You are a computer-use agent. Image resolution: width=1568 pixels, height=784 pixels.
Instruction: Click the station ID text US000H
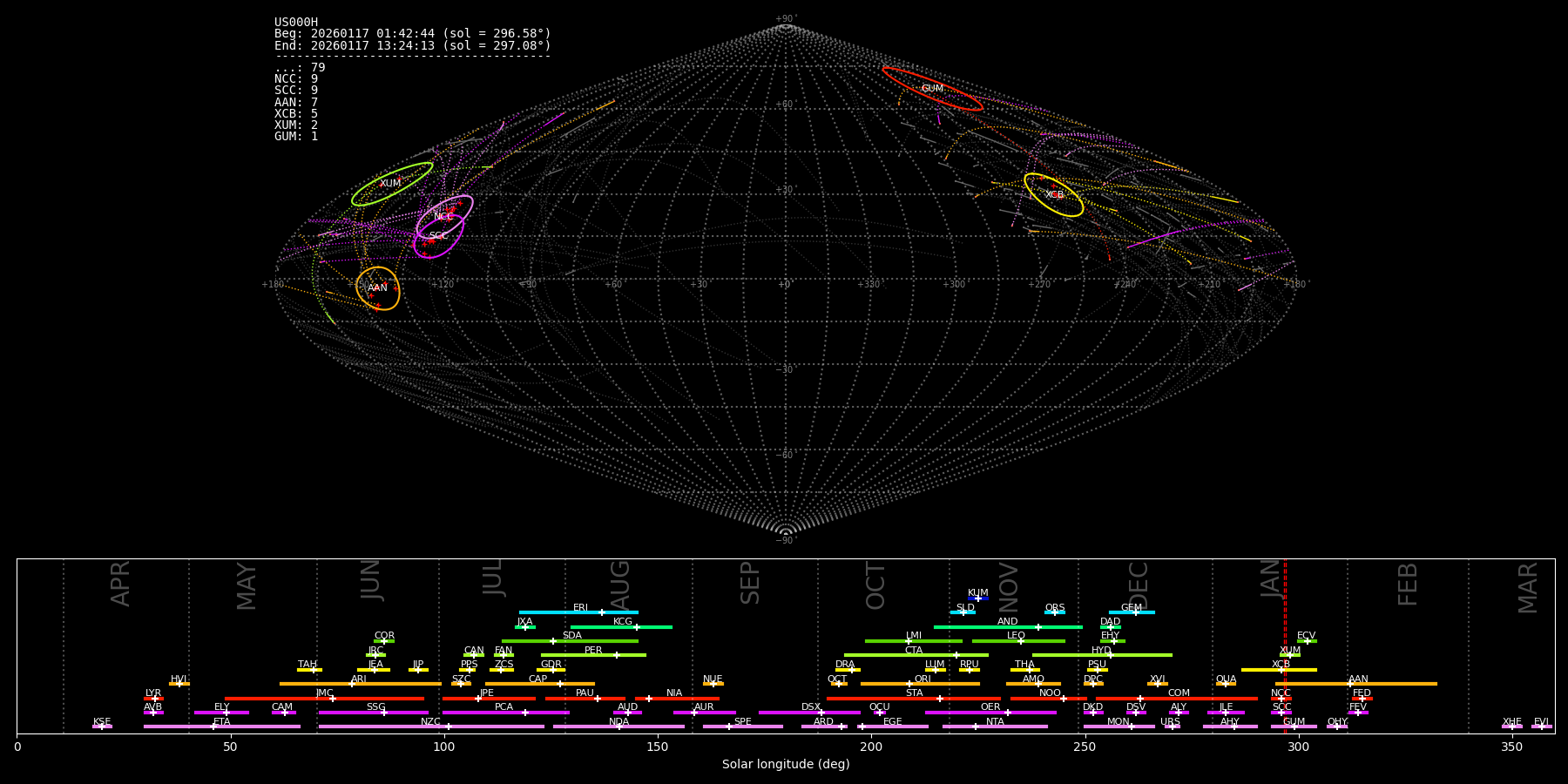pos(296,23)
